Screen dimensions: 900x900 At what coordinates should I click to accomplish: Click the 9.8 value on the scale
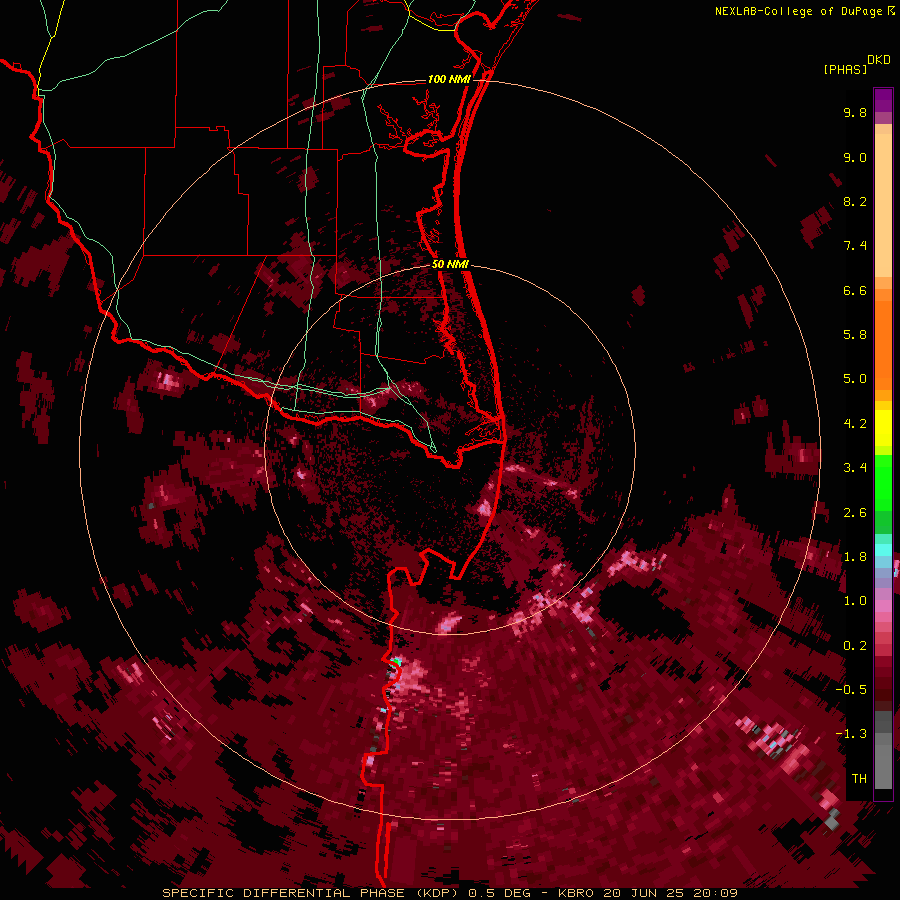click(855, 112)
